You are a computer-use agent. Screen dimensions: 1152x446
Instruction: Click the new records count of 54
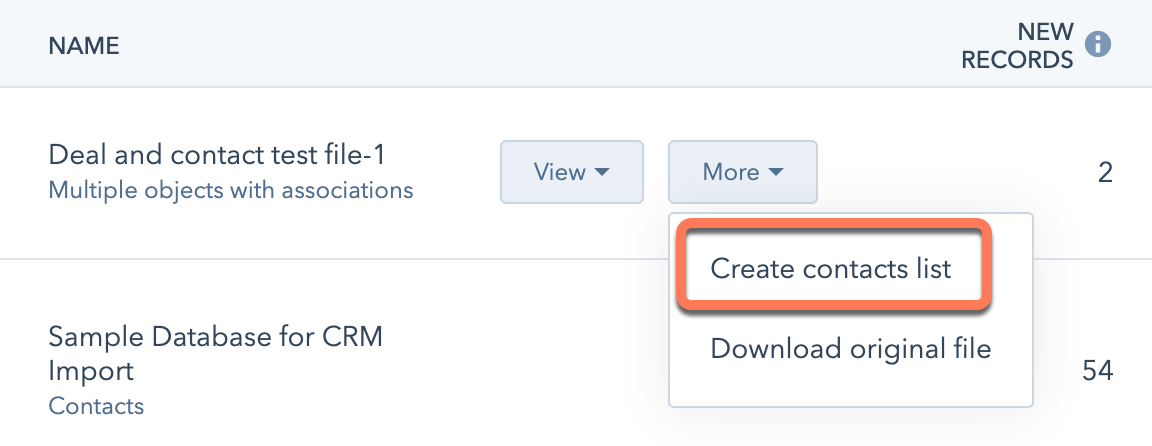pyautogui.click(x=1097, y=371)
